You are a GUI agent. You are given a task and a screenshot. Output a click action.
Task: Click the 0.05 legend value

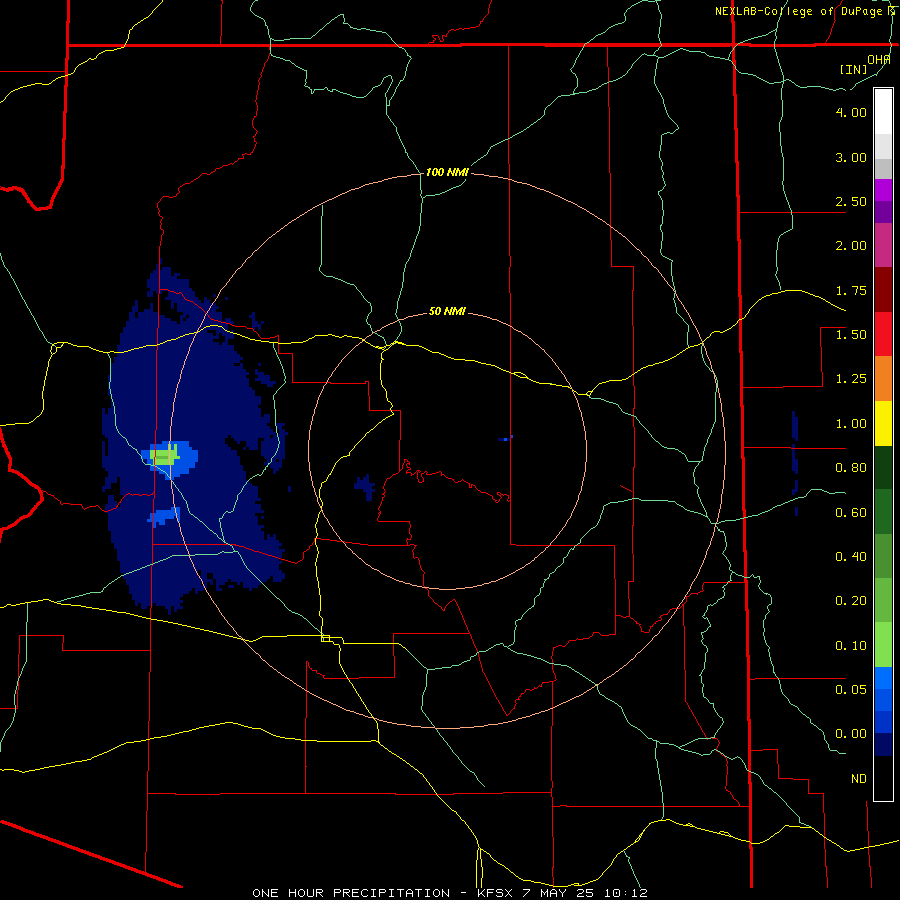coord(851,689)
